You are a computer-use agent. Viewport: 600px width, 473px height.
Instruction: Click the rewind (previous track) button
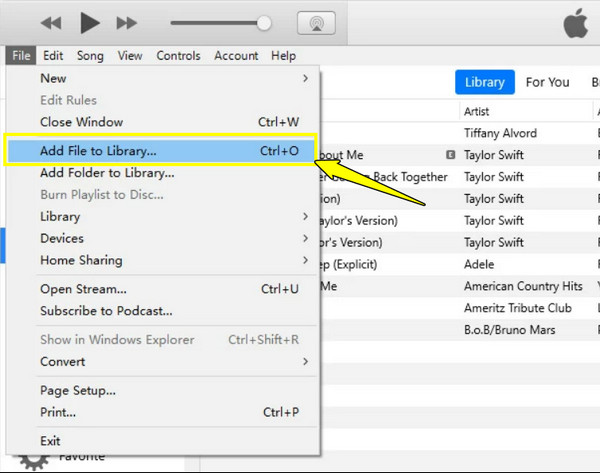point(51,23)
